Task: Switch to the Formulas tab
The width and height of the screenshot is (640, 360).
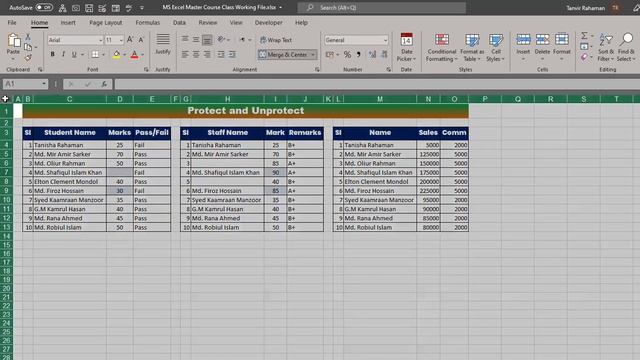Action: pyautogui.click(x=148, y=23)
